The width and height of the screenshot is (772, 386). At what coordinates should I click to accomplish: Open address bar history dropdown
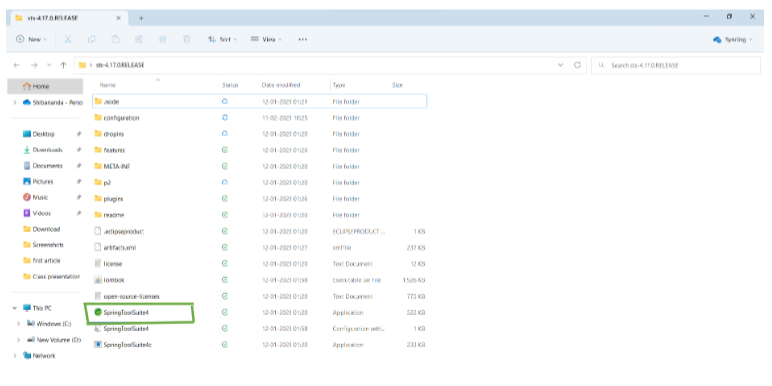click(x=560, y=65)
